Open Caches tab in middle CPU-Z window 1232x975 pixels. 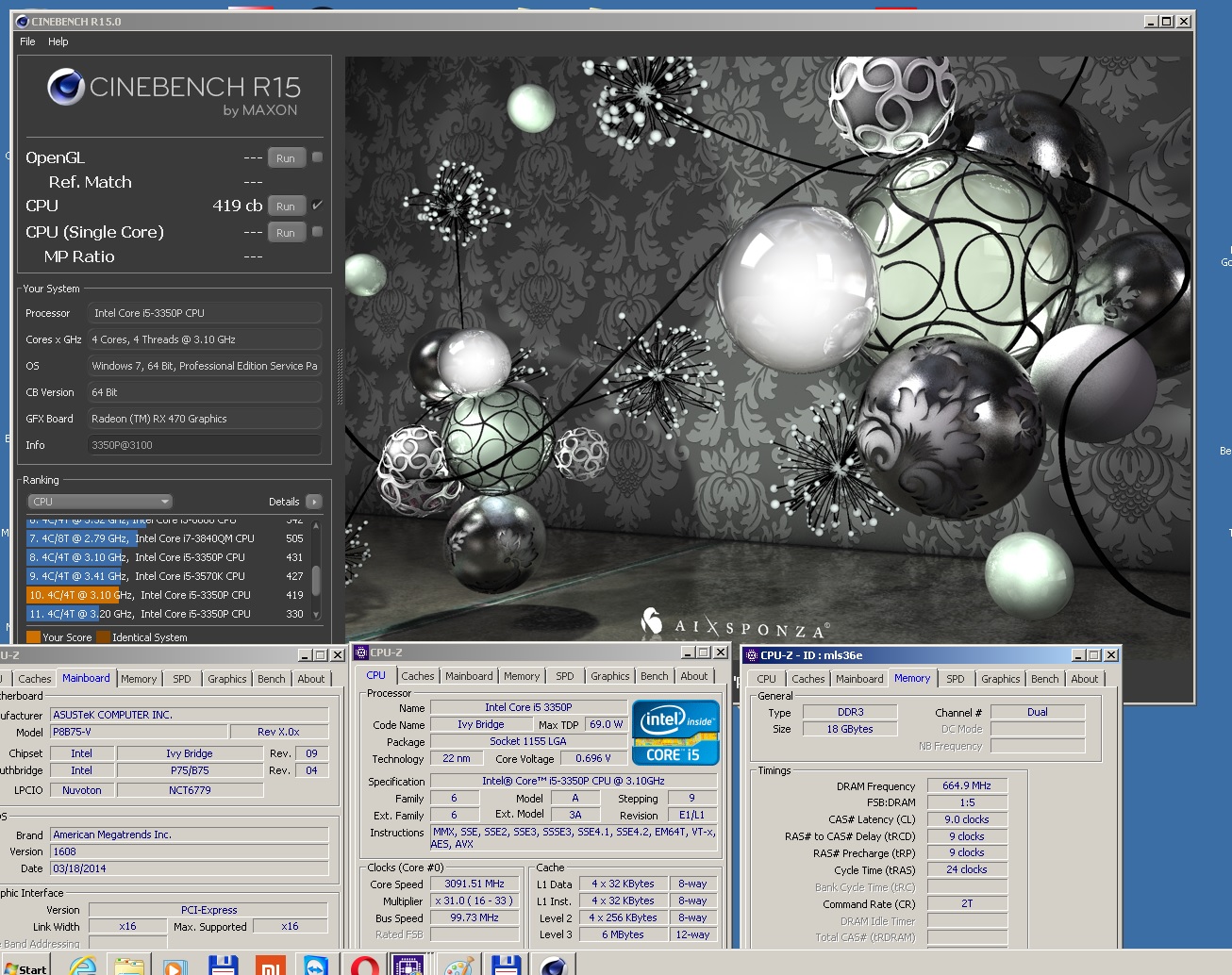(x=418, y=676)
